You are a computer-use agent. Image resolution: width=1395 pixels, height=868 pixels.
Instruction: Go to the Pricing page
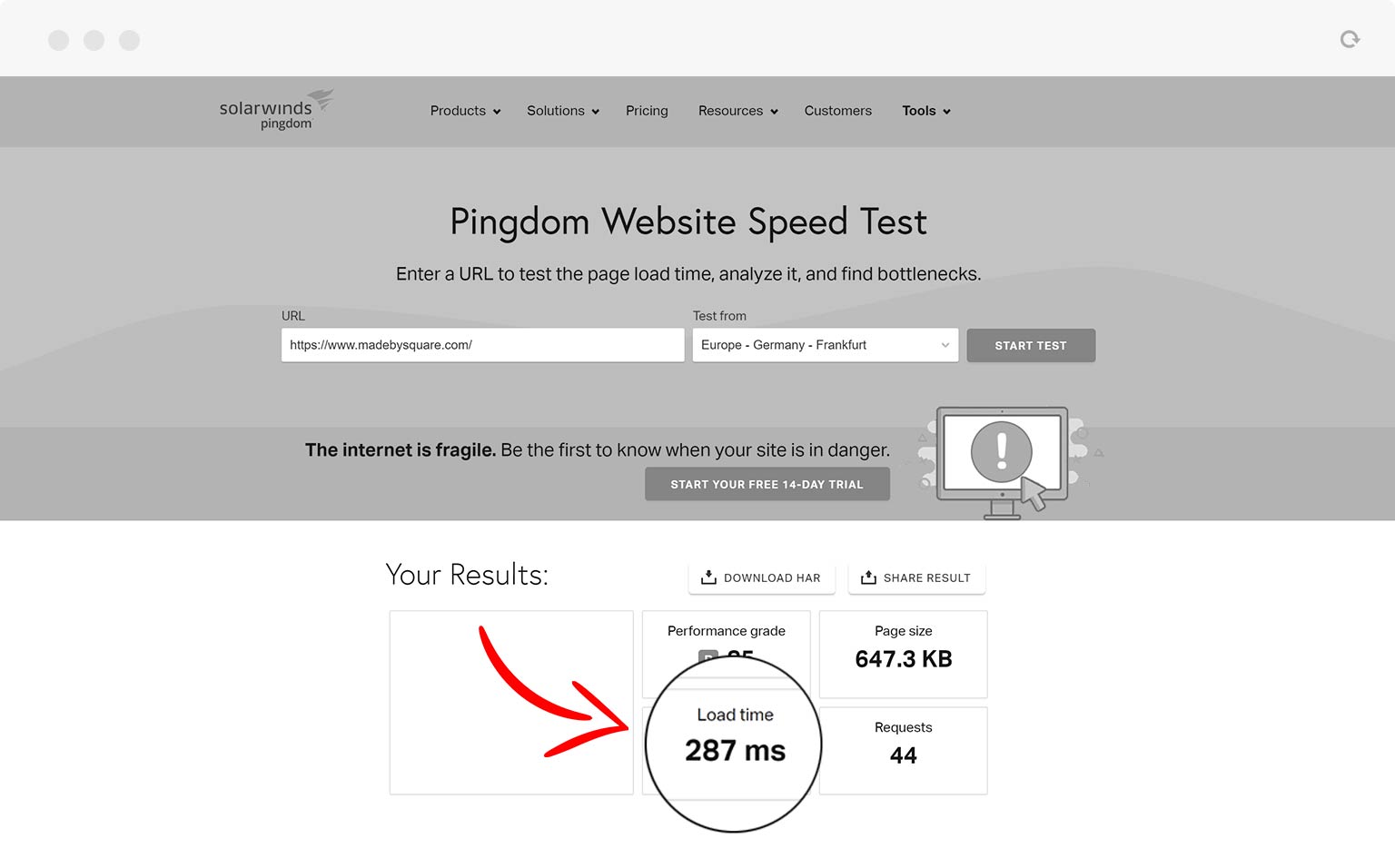647,111
